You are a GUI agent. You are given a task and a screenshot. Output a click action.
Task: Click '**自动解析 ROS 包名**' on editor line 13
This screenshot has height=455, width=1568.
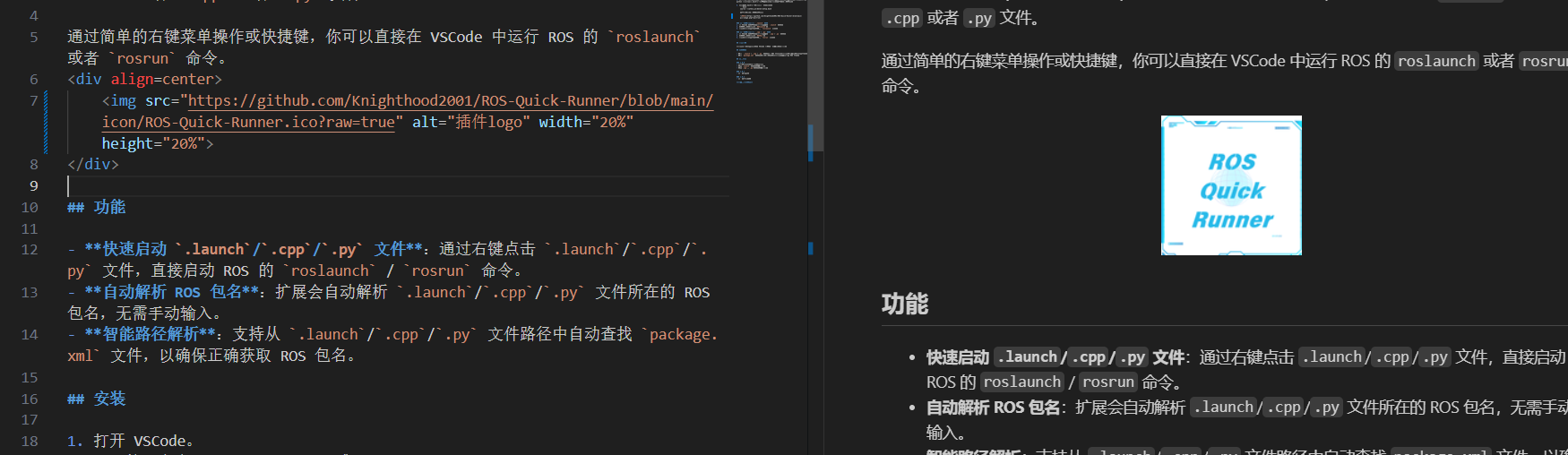tap(172, 292)
